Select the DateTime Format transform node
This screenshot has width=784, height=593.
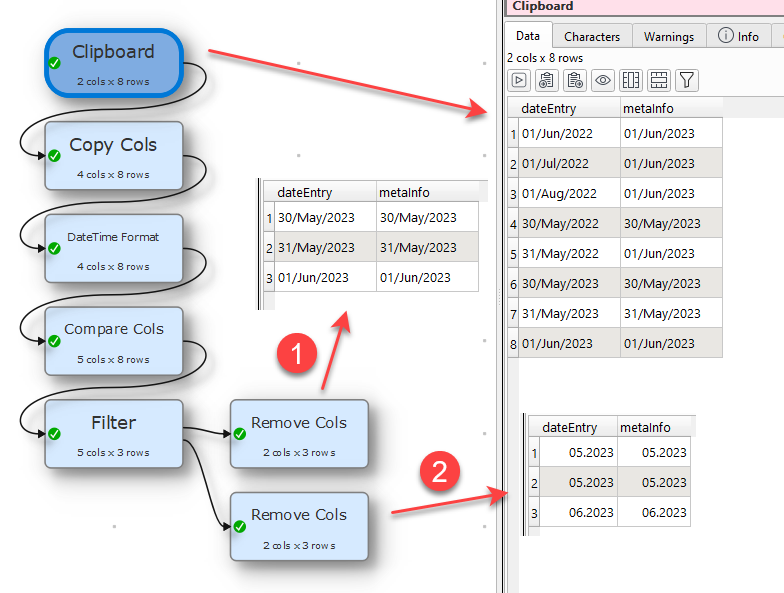tap(114, 248)
